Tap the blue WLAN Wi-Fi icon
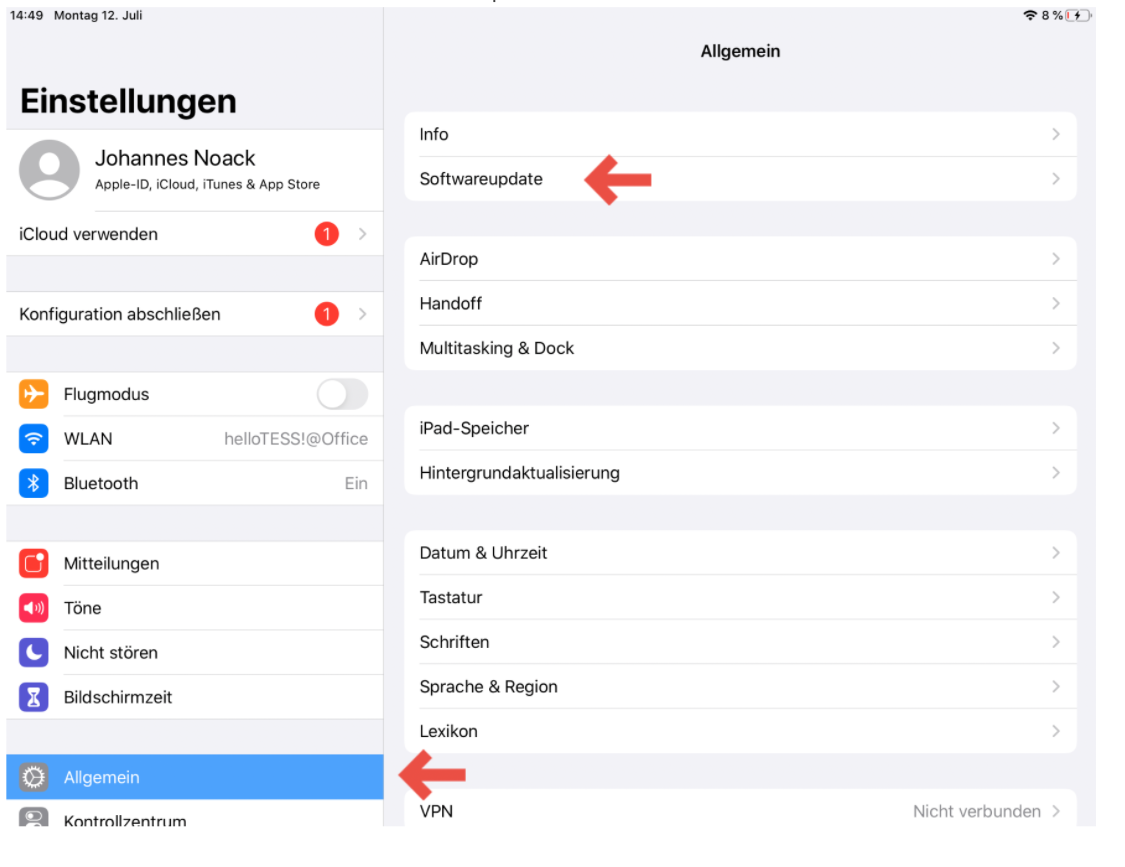The width and height of the screenshot is (1125, 867). (x=34, y=439)
